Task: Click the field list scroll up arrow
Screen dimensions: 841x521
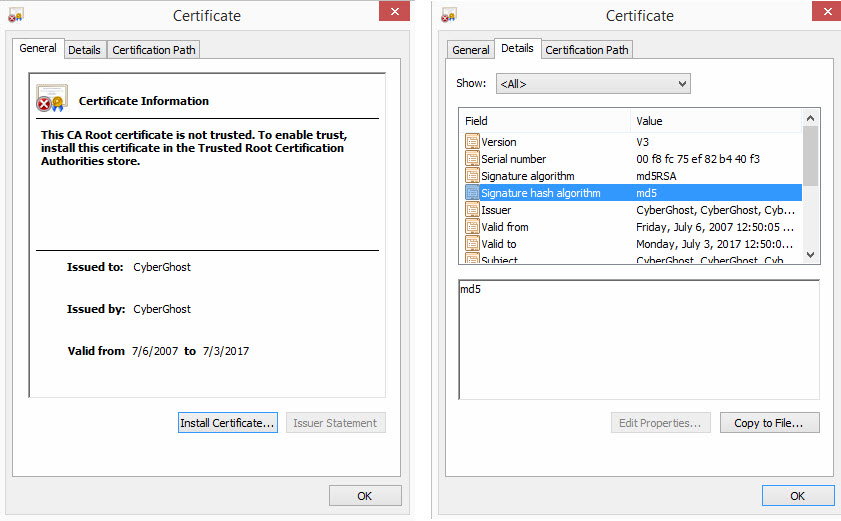Action: 810,118
